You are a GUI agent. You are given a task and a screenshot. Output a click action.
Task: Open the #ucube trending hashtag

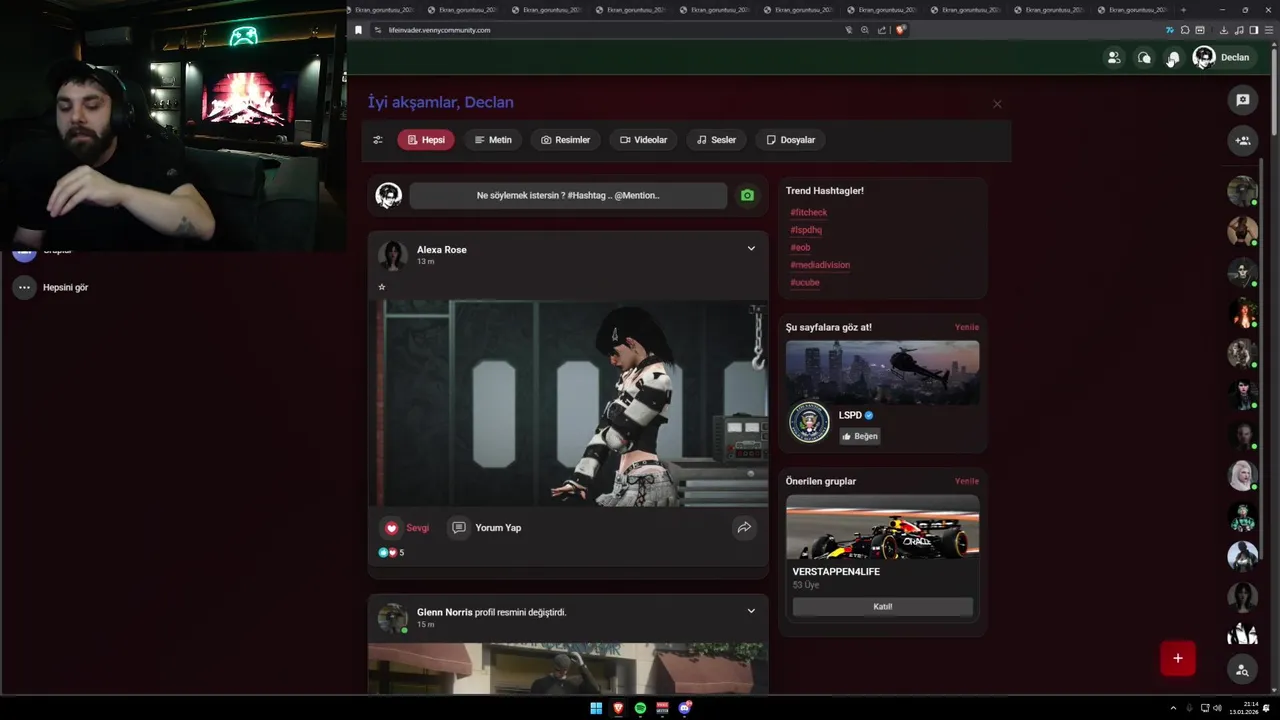(x=805, y=282)
